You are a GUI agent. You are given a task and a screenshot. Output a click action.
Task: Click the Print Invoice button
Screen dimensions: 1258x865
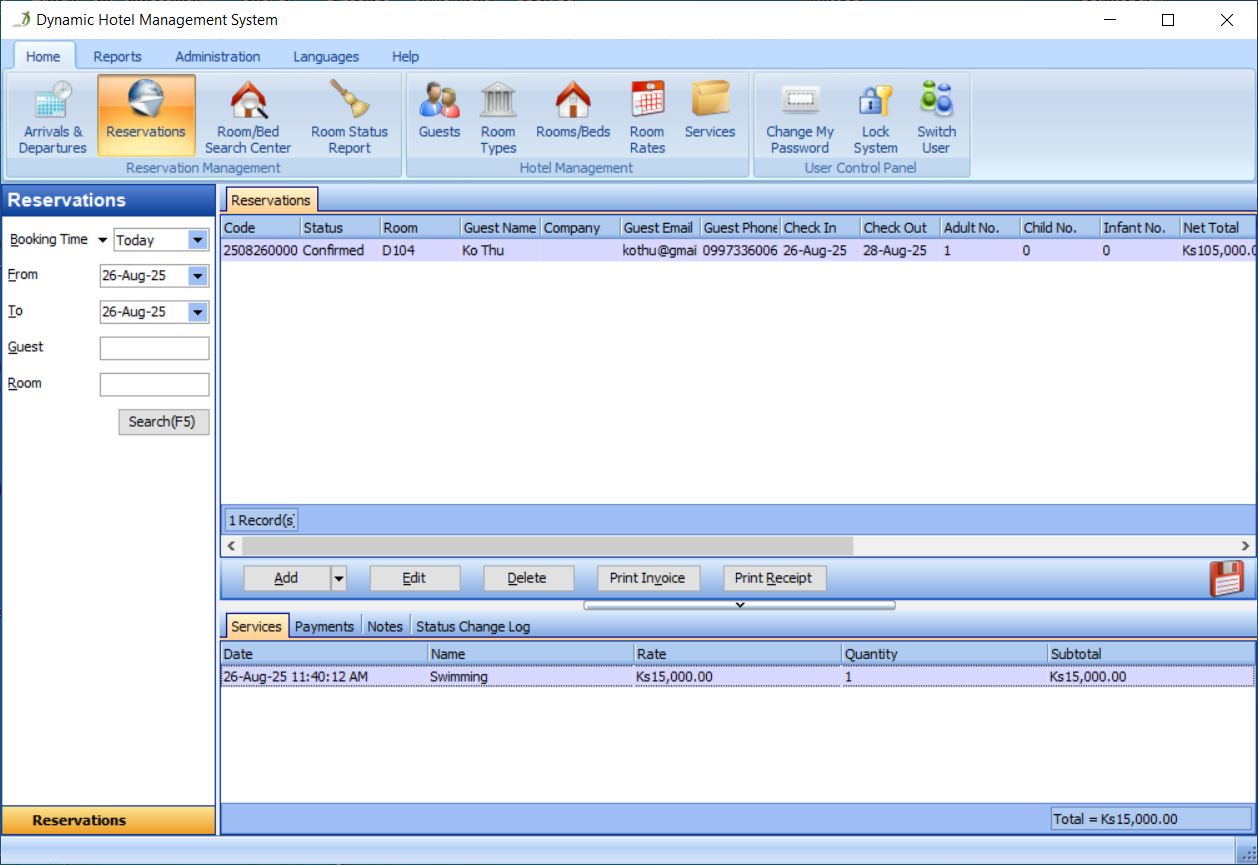click(x=648, y=578)
